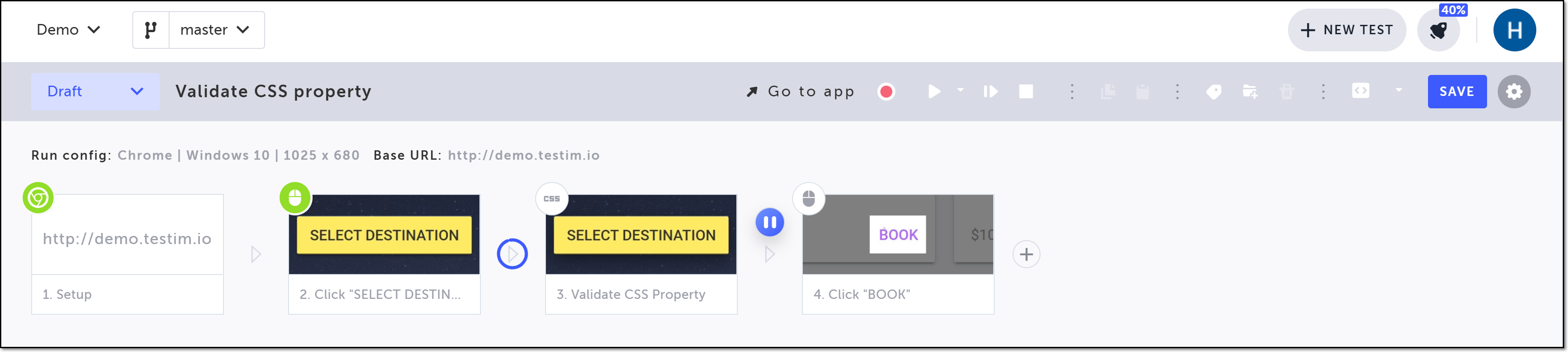This screenshot has width=1568, height=352.
Task: Click the red Record button
Action: 886,91
